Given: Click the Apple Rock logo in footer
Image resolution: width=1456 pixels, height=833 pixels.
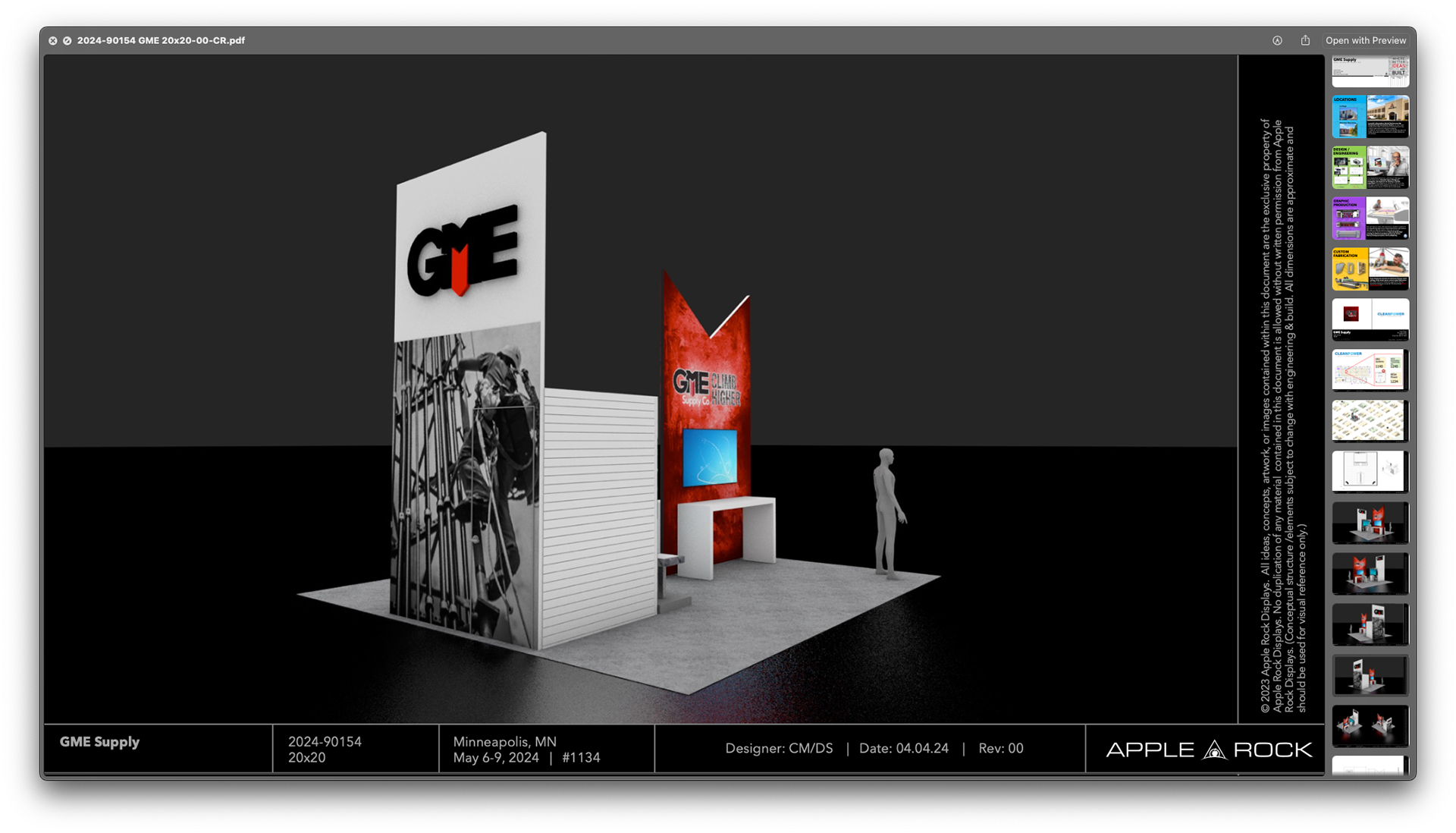Looking at the screenshot, I should 1208,750.
